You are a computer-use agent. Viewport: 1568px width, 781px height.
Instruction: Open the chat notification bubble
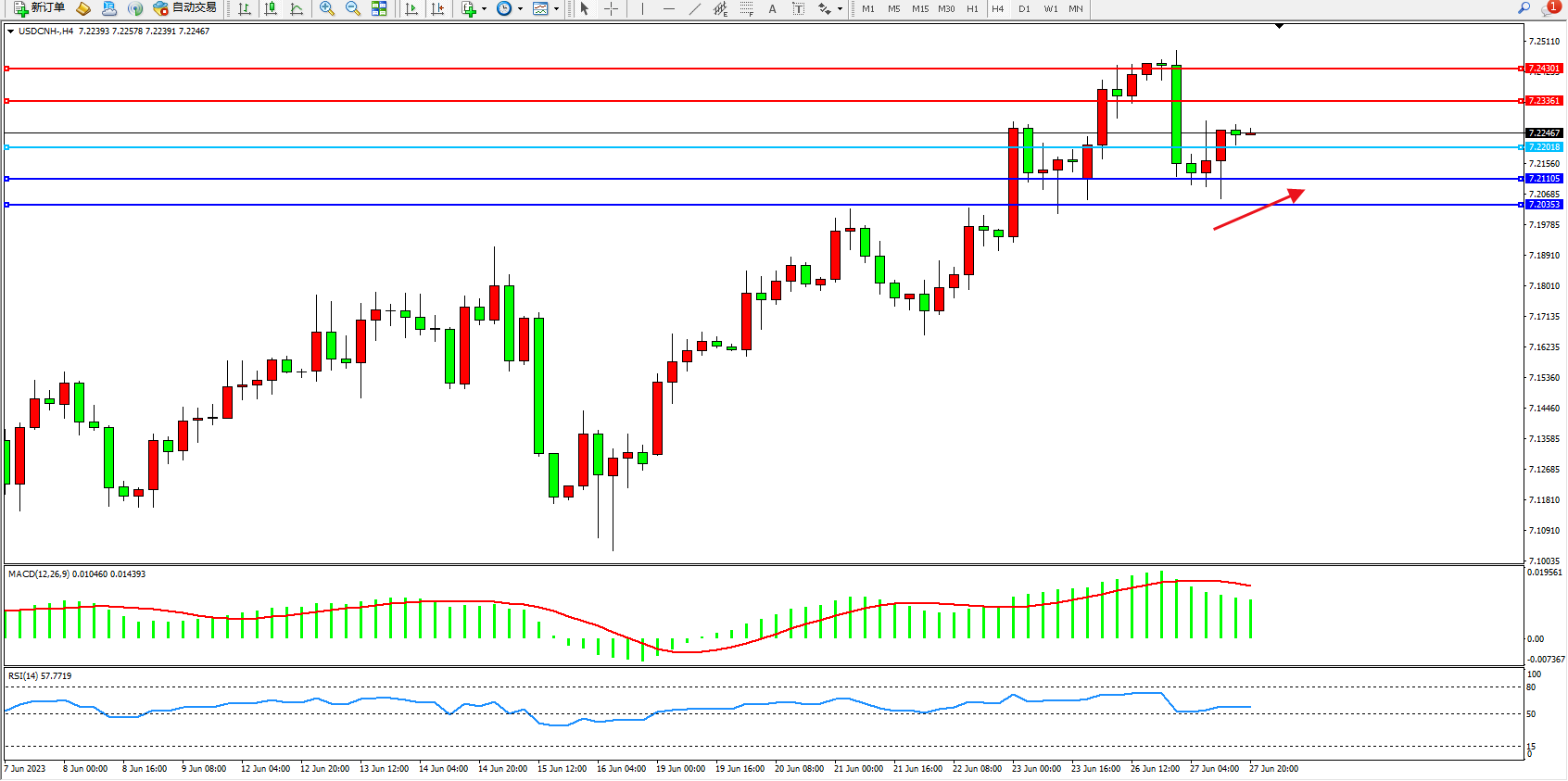pyautogui.click(x=1549, y=8)
